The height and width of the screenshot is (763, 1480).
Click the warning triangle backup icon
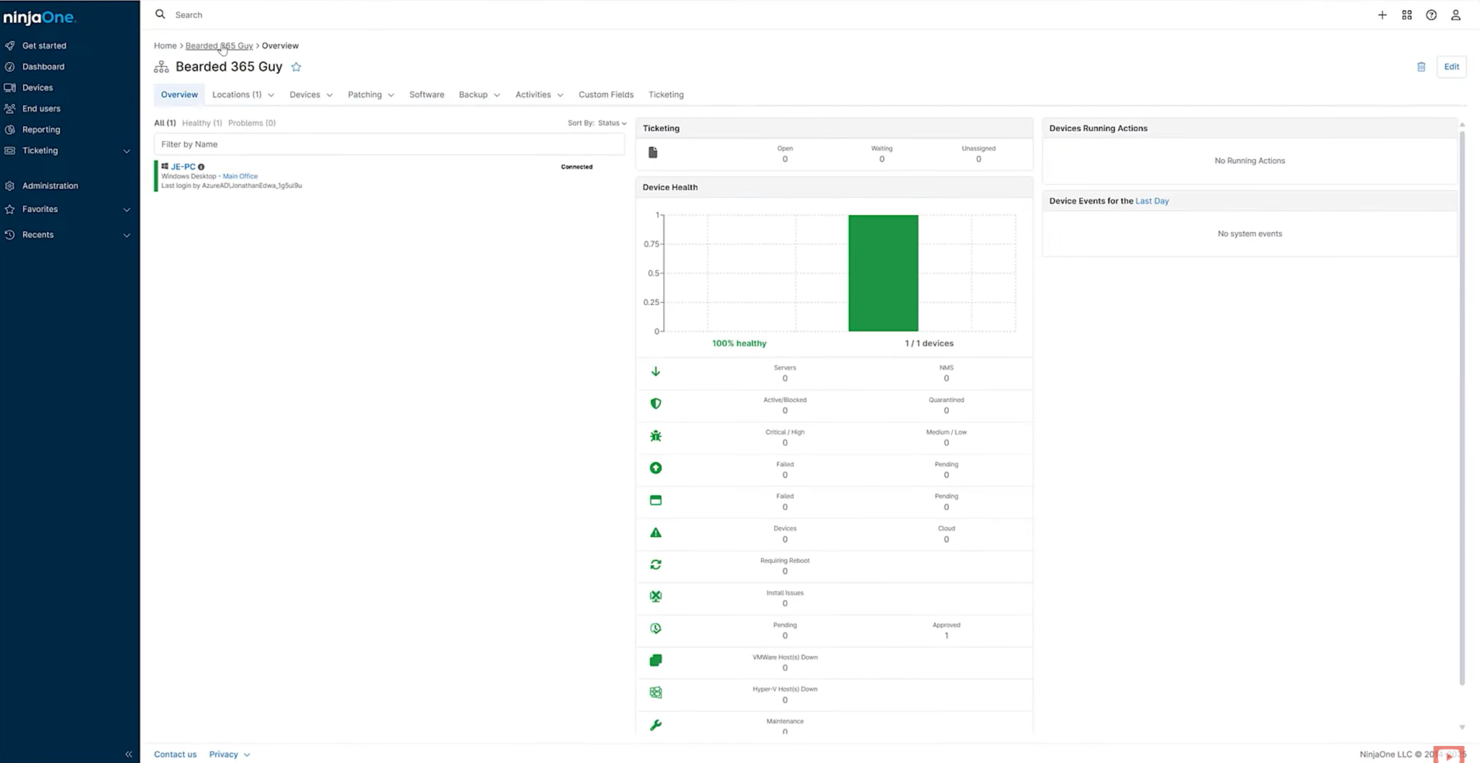[x=656, y=532]
